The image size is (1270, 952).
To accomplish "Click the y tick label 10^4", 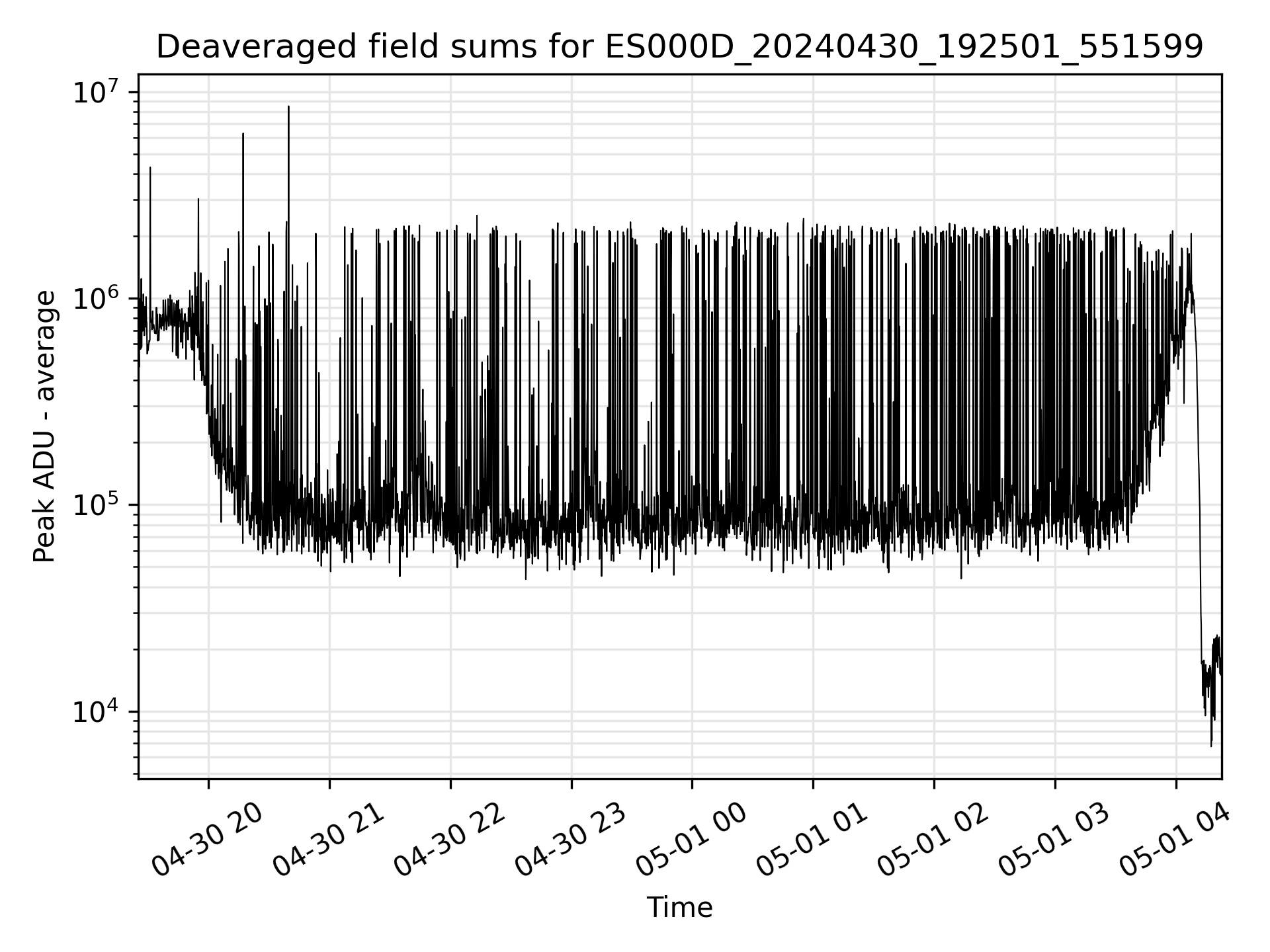I will 95,711.
